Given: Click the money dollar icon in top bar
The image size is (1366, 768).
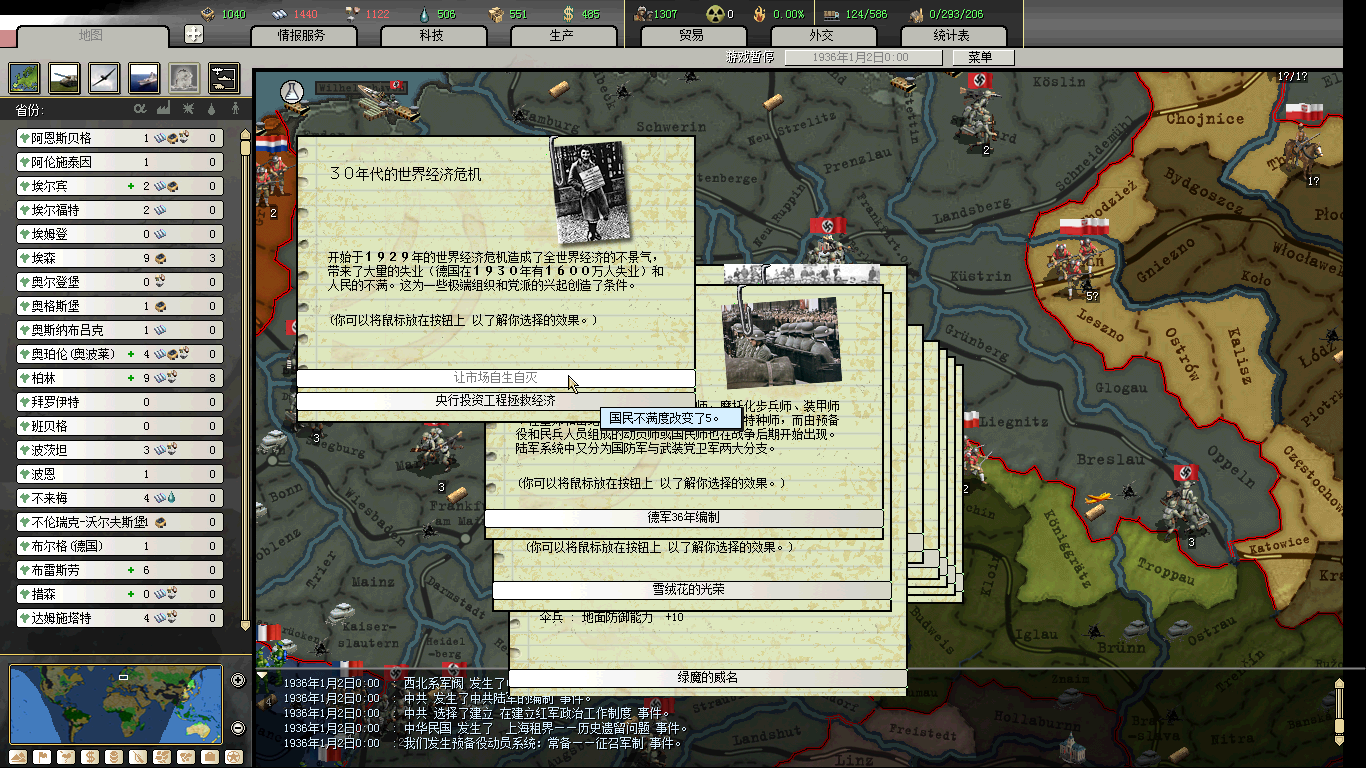Looking at the screenshot, I should pyautogui.click(x=569, y=14).
